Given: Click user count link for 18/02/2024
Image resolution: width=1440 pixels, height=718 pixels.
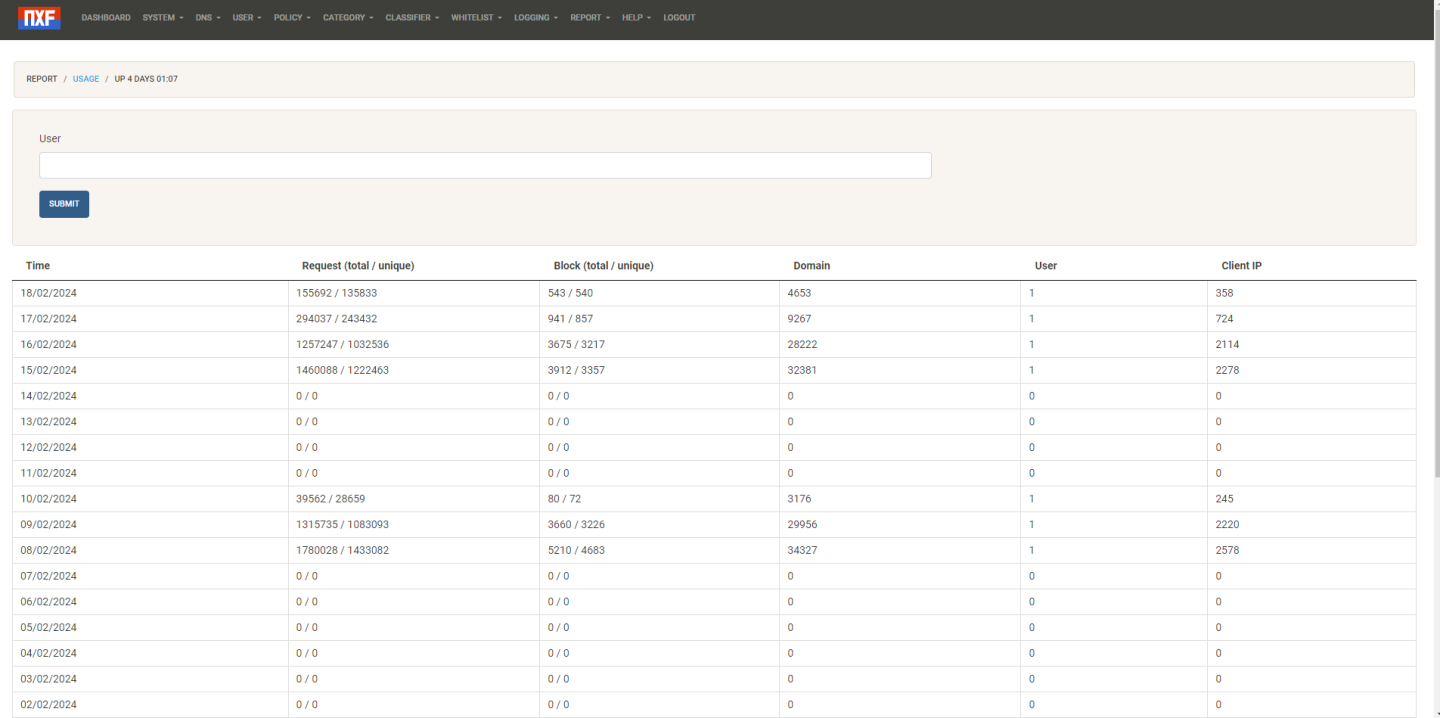Looking at the screenshot, I should pos(1032,293).
